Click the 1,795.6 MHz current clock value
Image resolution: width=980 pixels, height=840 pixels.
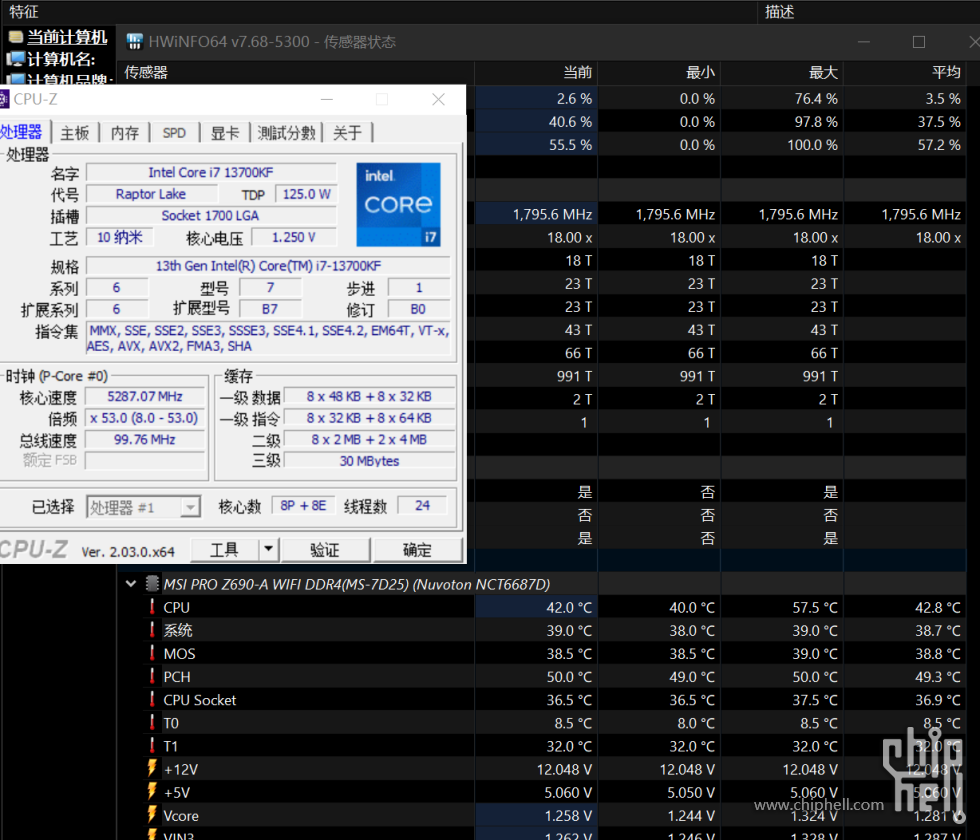(x=552, y=214)
